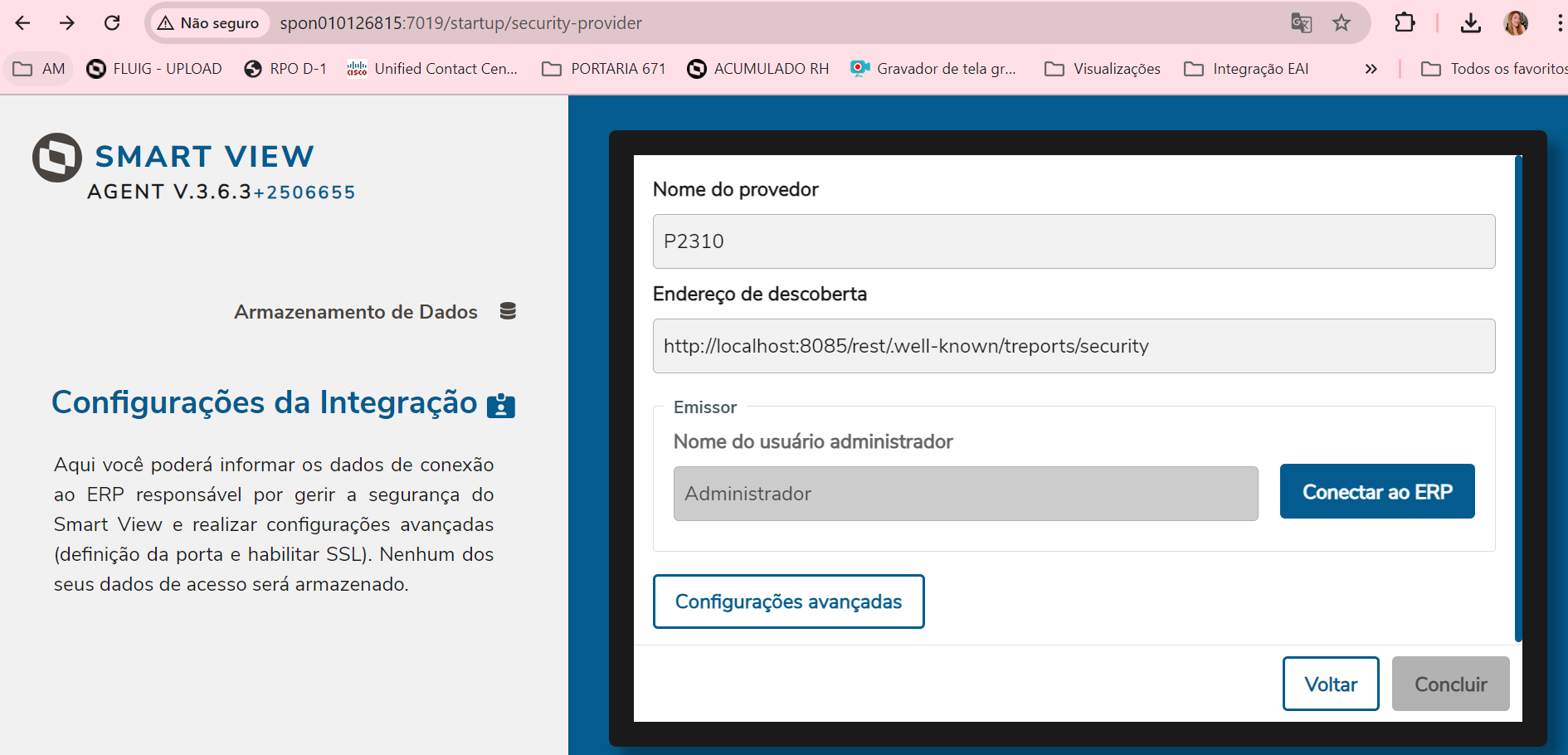Screen dimensions: 1568x755
Task: Focus the 'Nome do provedor' field
Action: coord(1074,241)
